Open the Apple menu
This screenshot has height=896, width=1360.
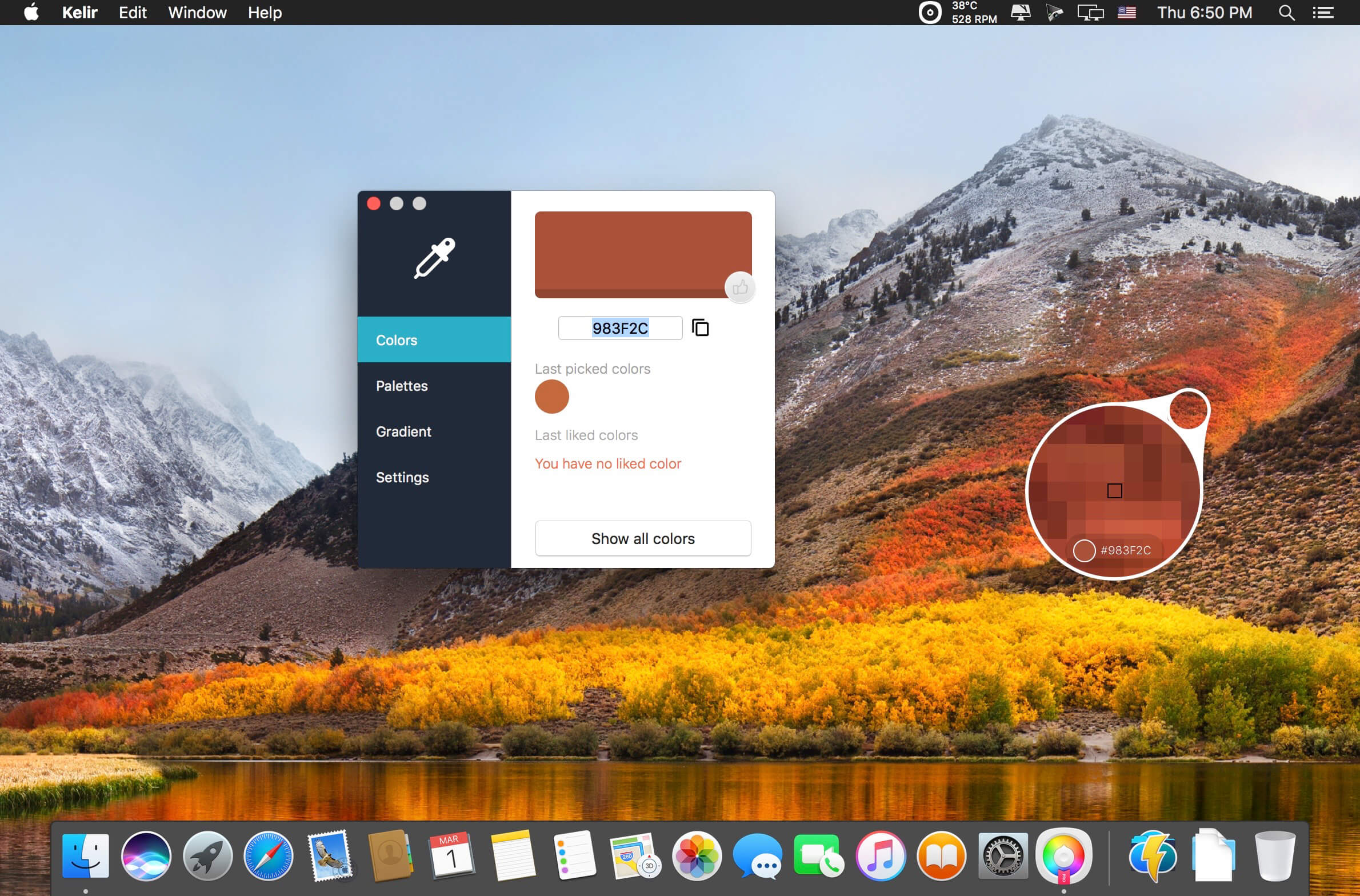32,12
